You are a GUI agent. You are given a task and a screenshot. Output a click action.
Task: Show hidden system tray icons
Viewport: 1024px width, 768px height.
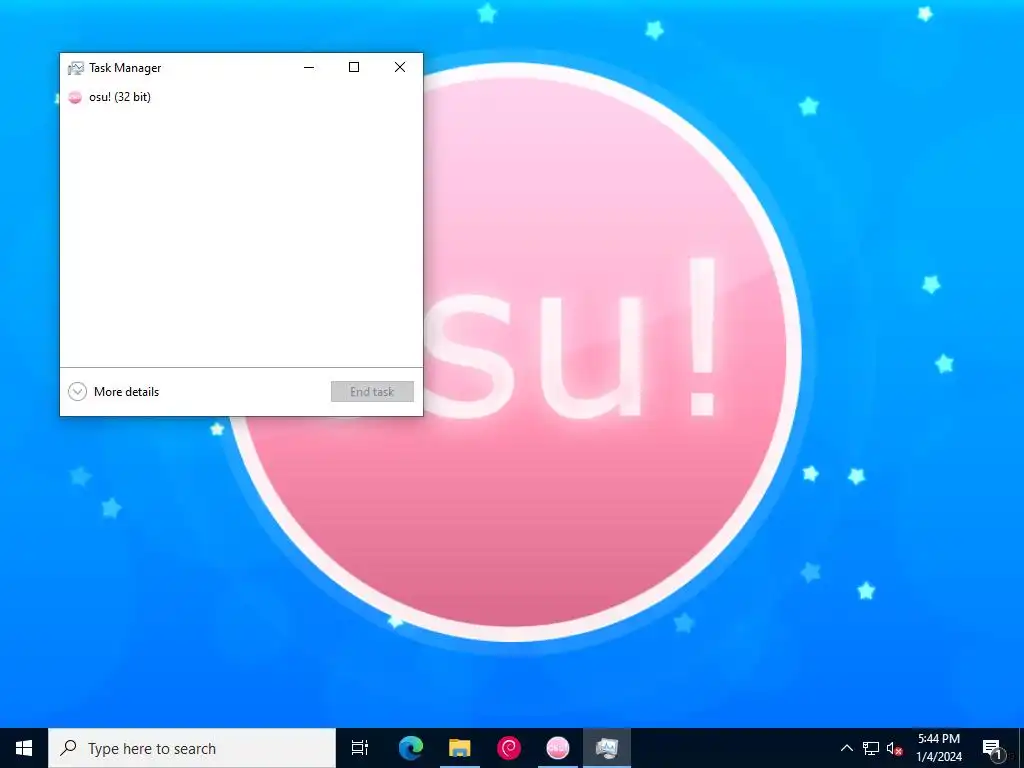coord(846,748)
